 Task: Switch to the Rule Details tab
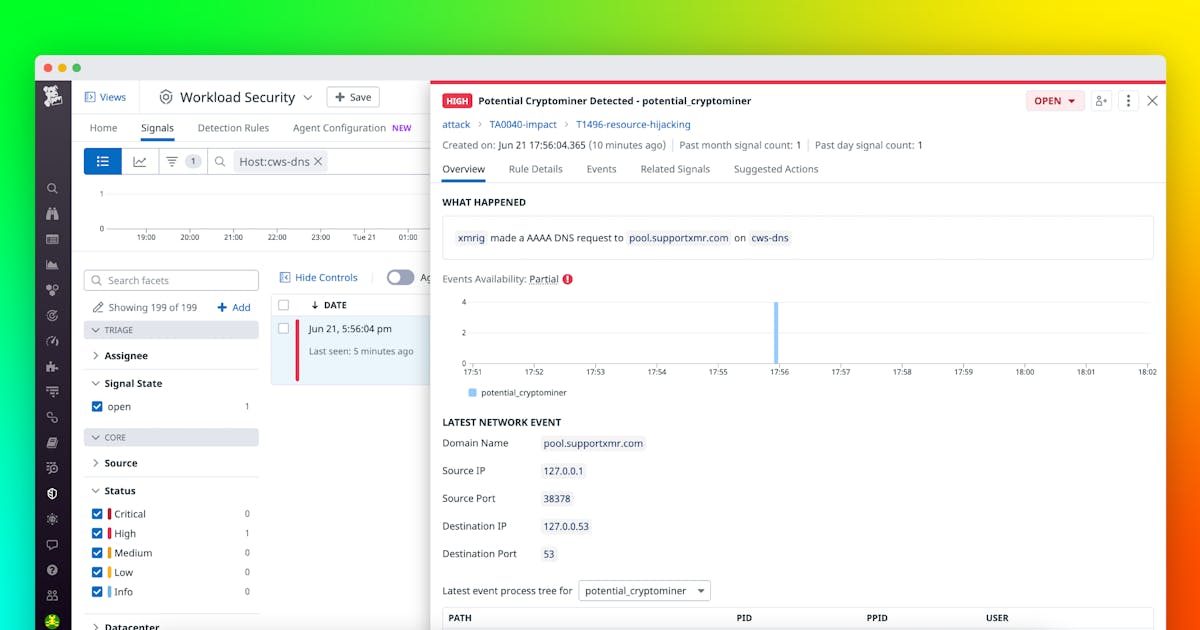(x=535, y=169)
